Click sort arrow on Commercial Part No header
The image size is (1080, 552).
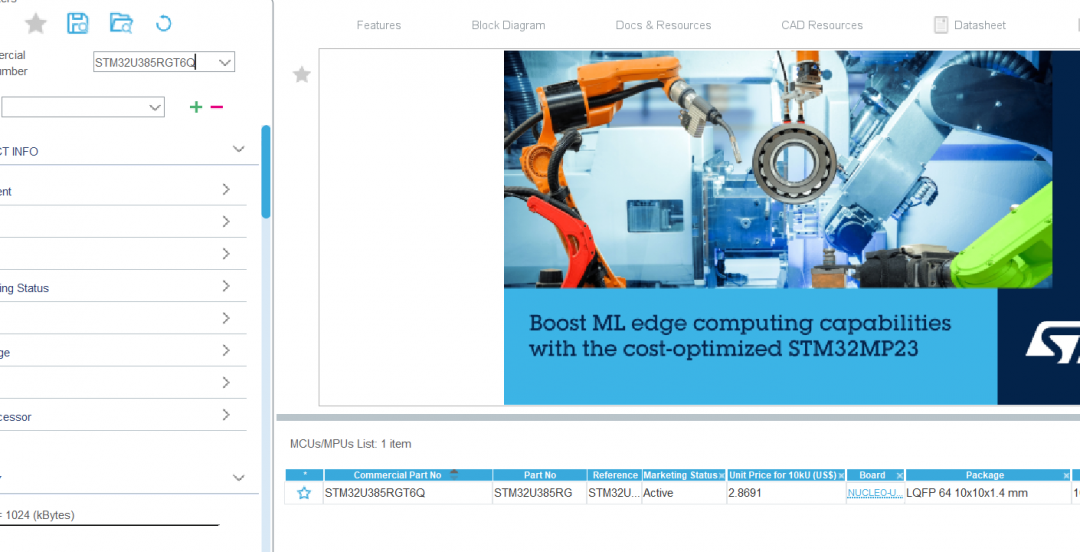point(454,474)
